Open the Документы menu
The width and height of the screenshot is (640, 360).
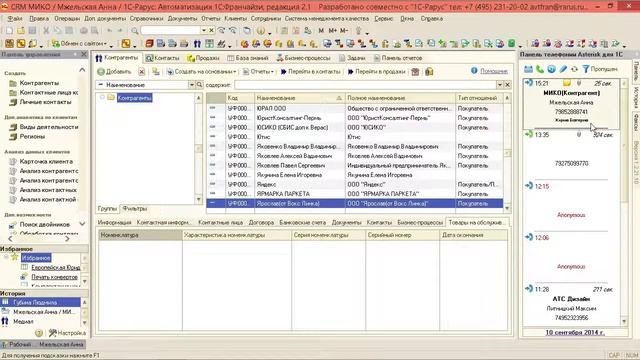[182, 19]
